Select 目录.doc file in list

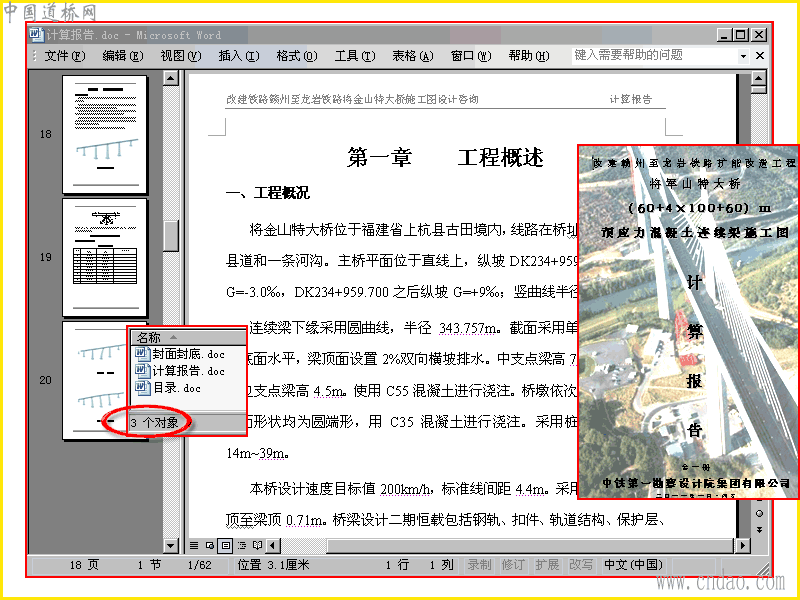click(177, 388)
